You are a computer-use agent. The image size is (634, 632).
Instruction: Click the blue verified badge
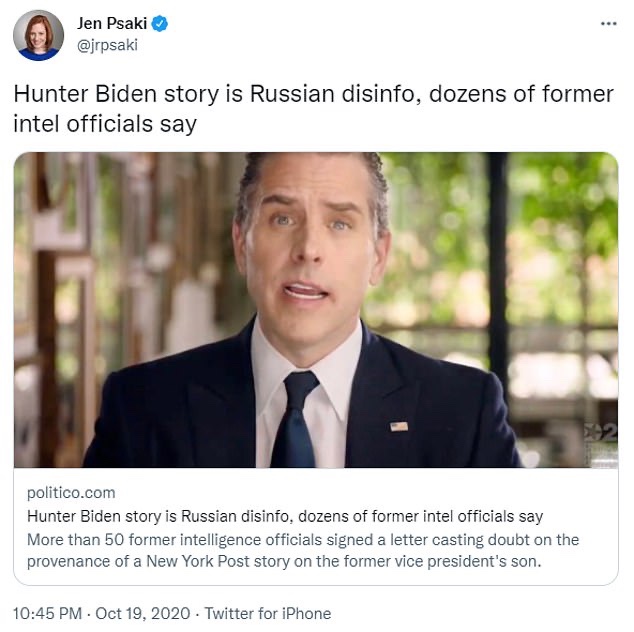[160, 22]
